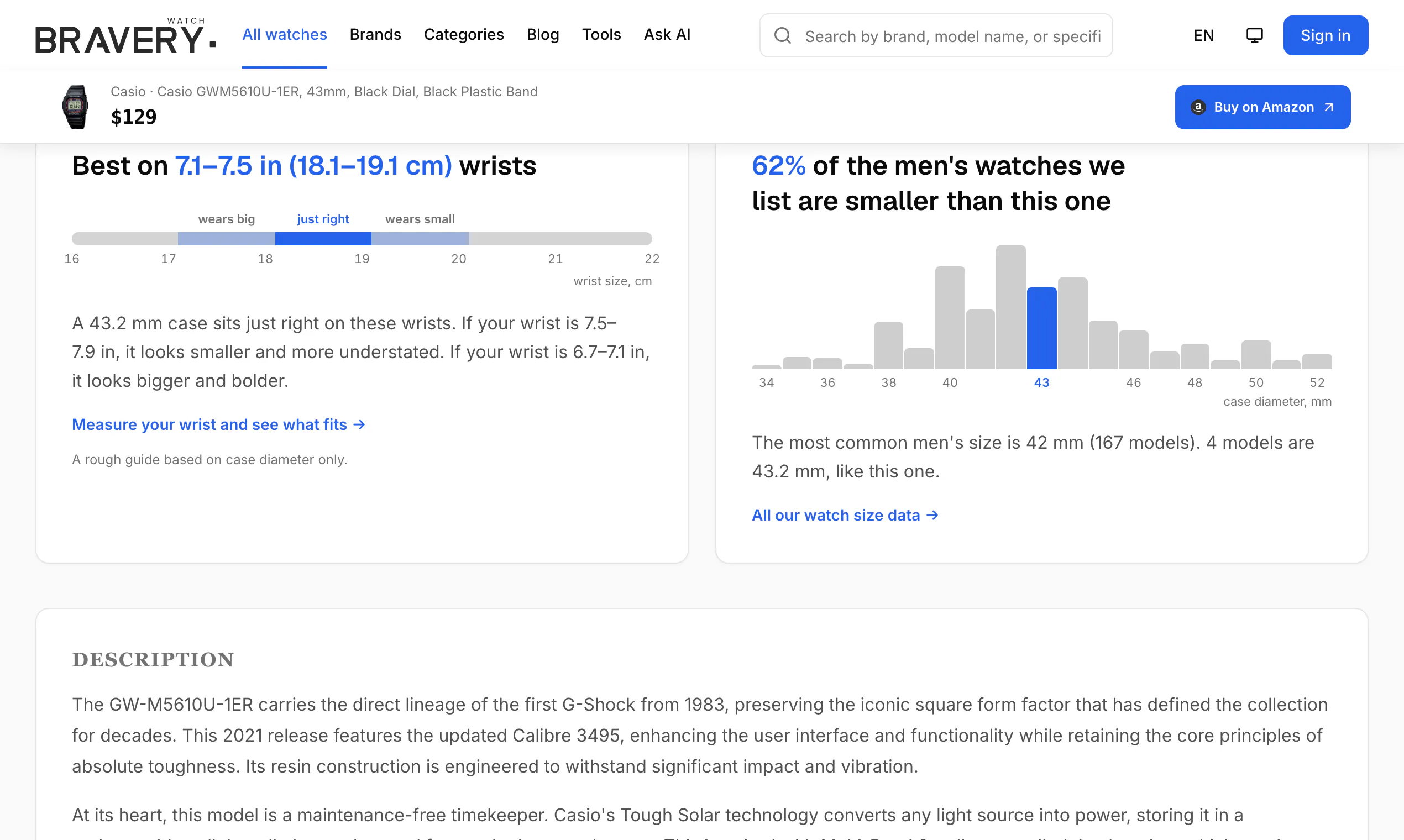Follow 'All our watch size data' link
Image resolution: width=1404 pixels, height=840 pixels.
[845, 515]
